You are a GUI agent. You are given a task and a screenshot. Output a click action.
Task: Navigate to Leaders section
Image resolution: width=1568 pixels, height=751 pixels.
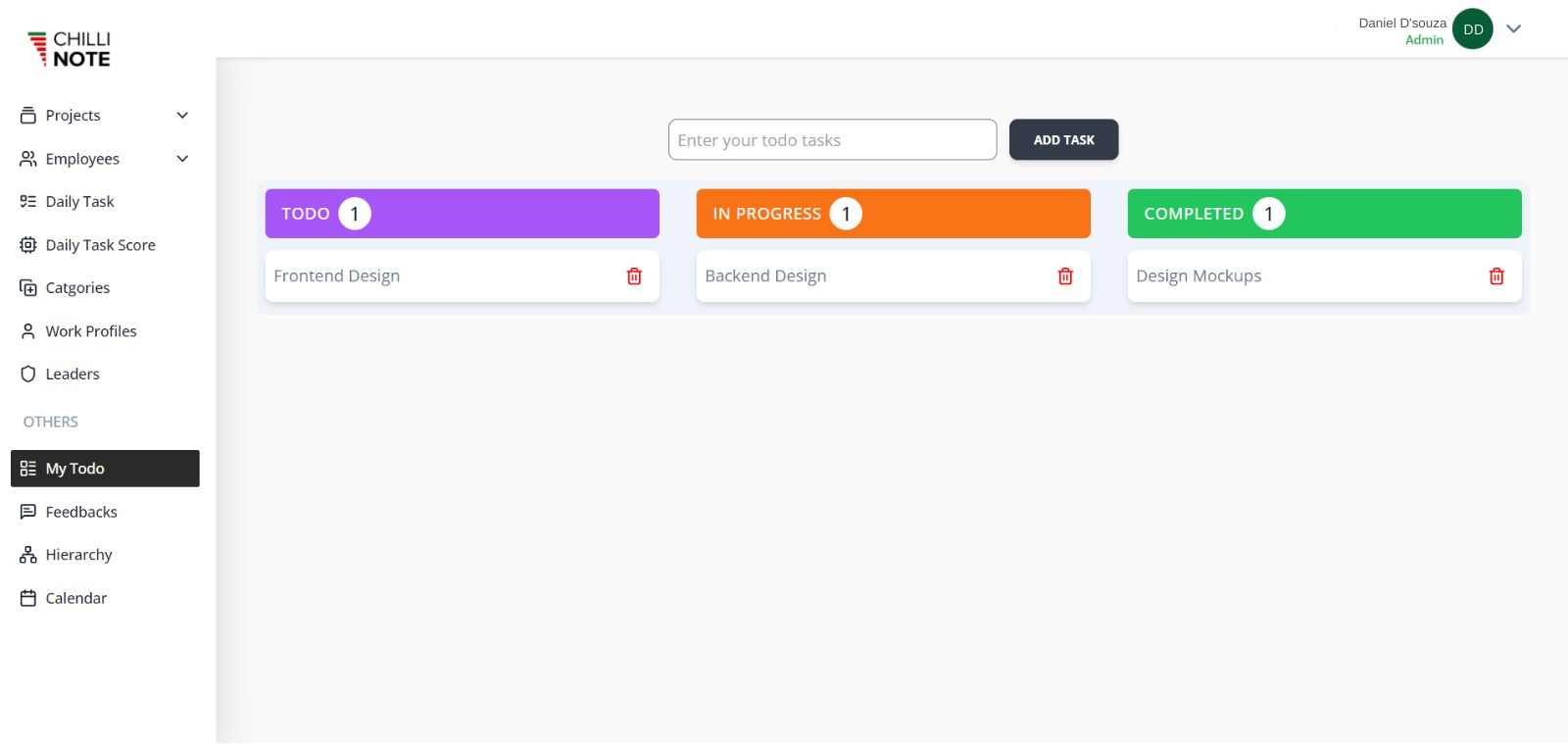coord(73,375)
